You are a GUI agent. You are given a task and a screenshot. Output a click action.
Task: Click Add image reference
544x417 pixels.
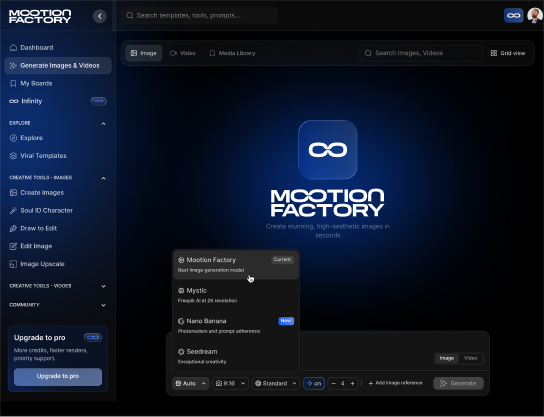tap(396, 383)
